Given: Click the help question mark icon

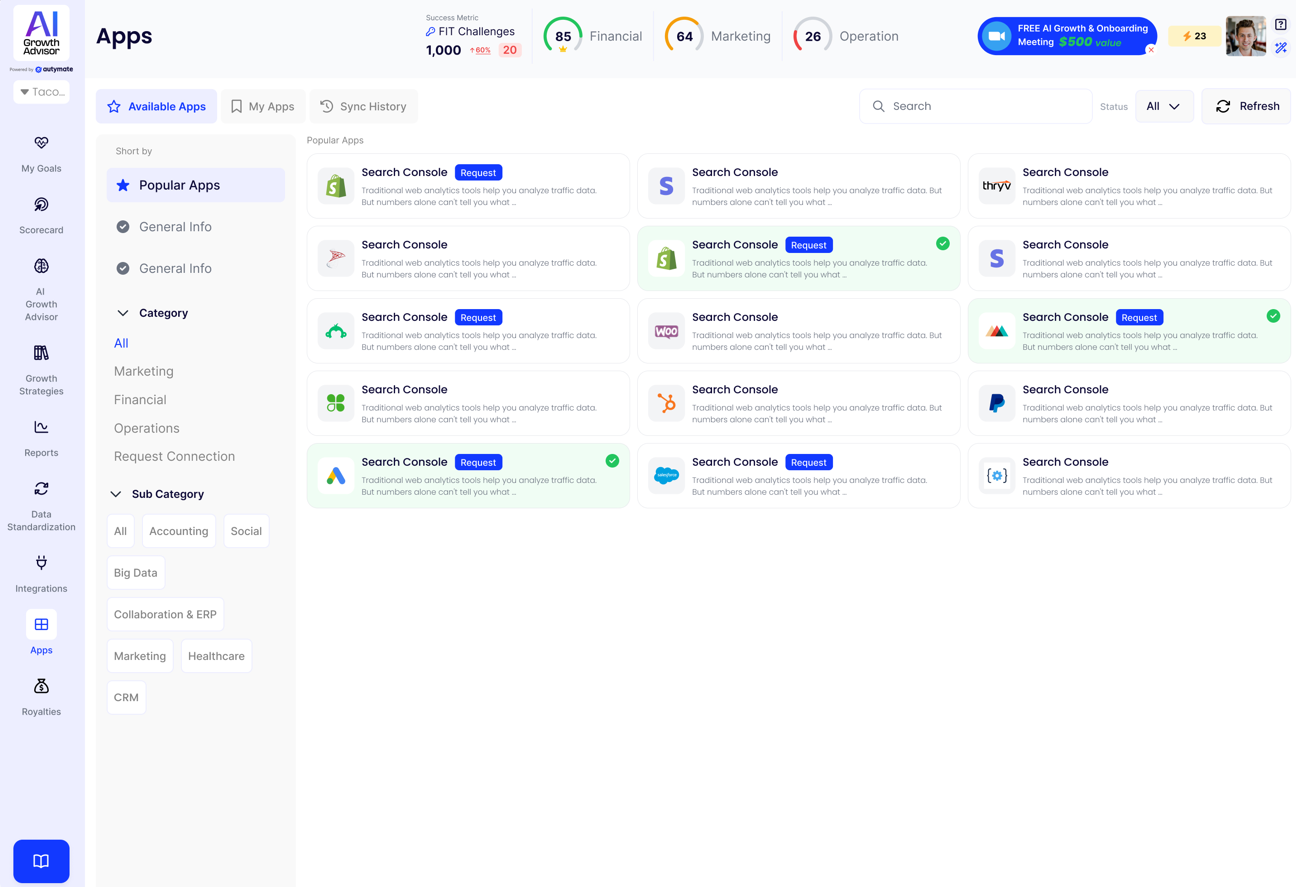Looking at the screenshot, I should pyautogui.click(x=1280, y=25).
